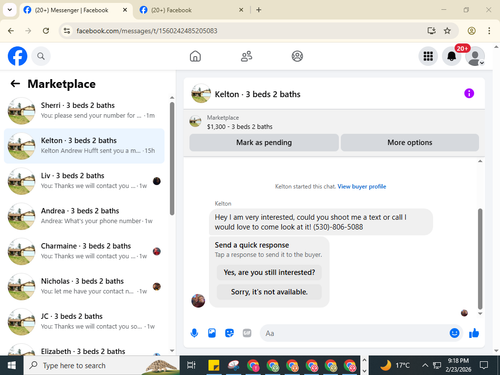This screenshot has width=500, height=375.
Task: Click Kelton's listing thumbnail in chat header
Action: tap(201, 94)
